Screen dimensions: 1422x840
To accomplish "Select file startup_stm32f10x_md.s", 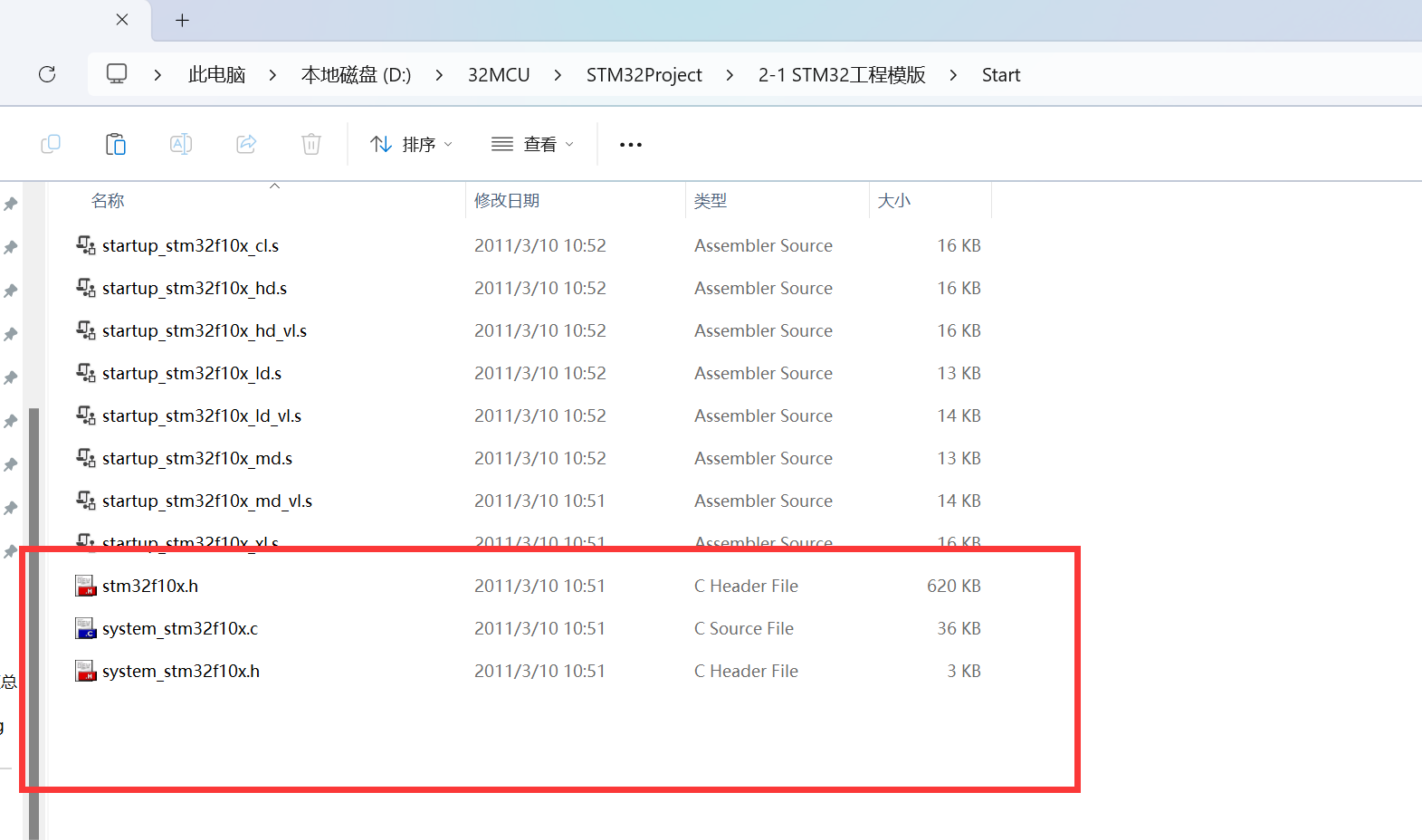I will pyautogui.click(x=197, y=458).
